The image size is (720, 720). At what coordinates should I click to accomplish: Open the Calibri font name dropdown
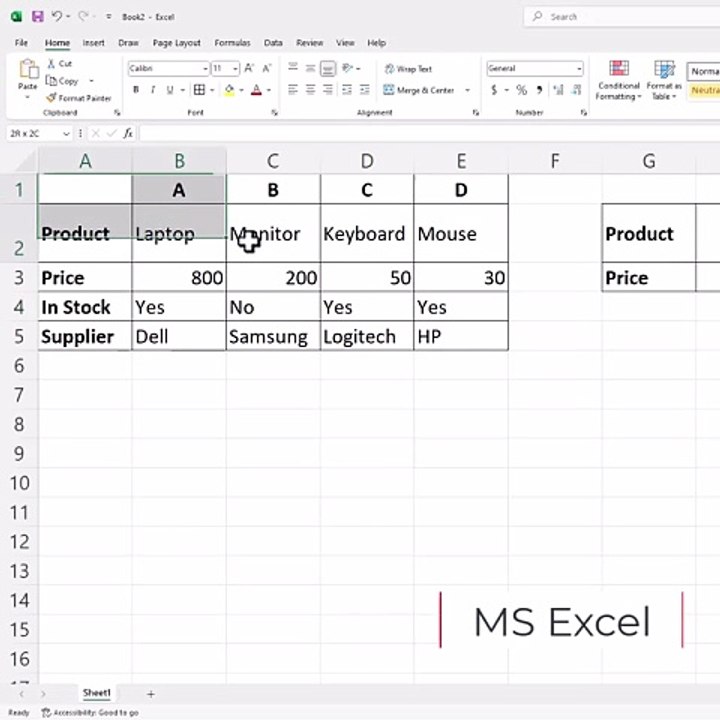point(205,69)
